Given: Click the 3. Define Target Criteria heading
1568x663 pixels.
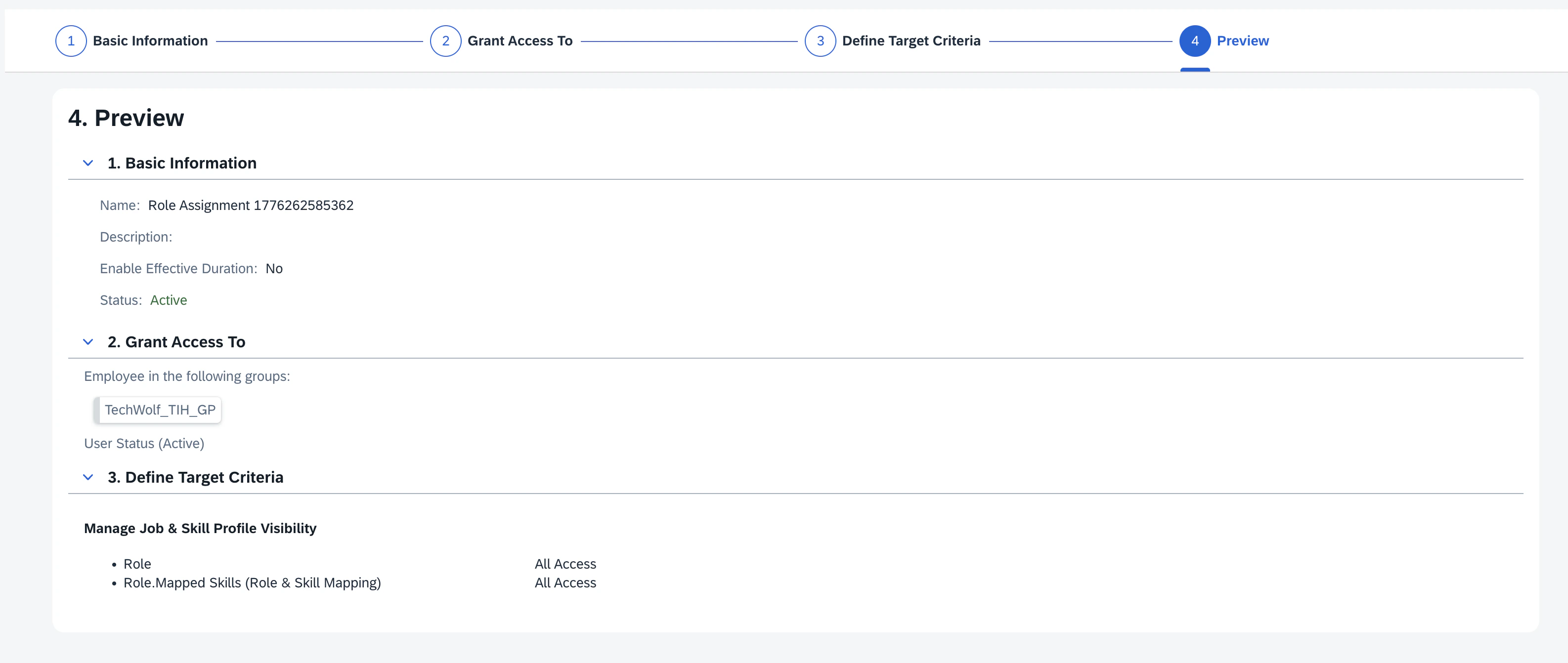Looking at the screenshot, I should tap(195, 477).
